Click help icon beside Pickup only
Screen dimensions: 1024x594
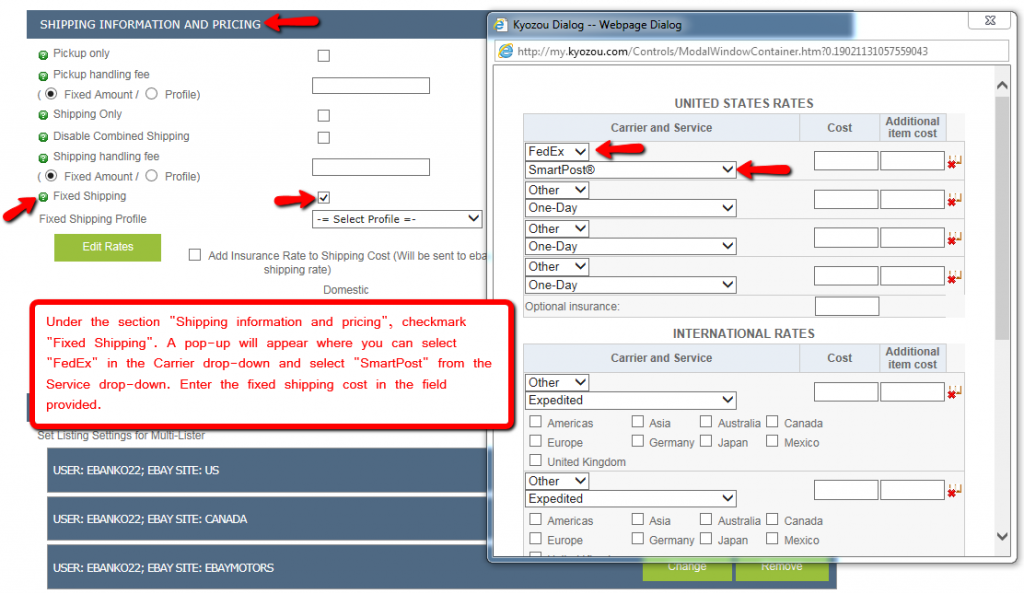43,55
